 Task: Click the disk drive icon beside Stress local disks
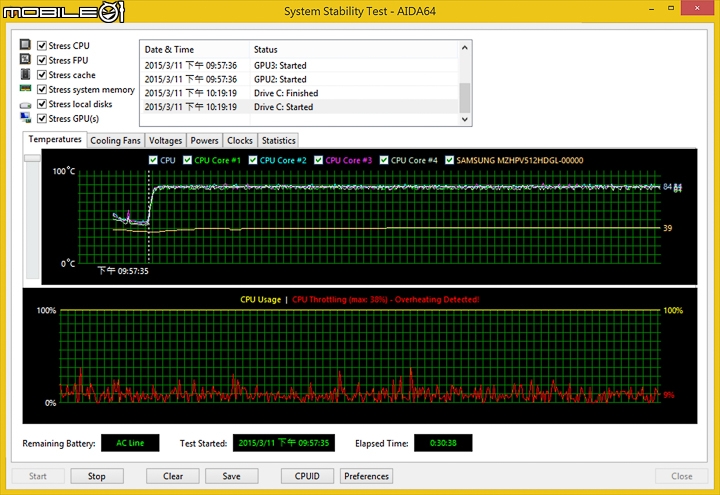point(25,105)
